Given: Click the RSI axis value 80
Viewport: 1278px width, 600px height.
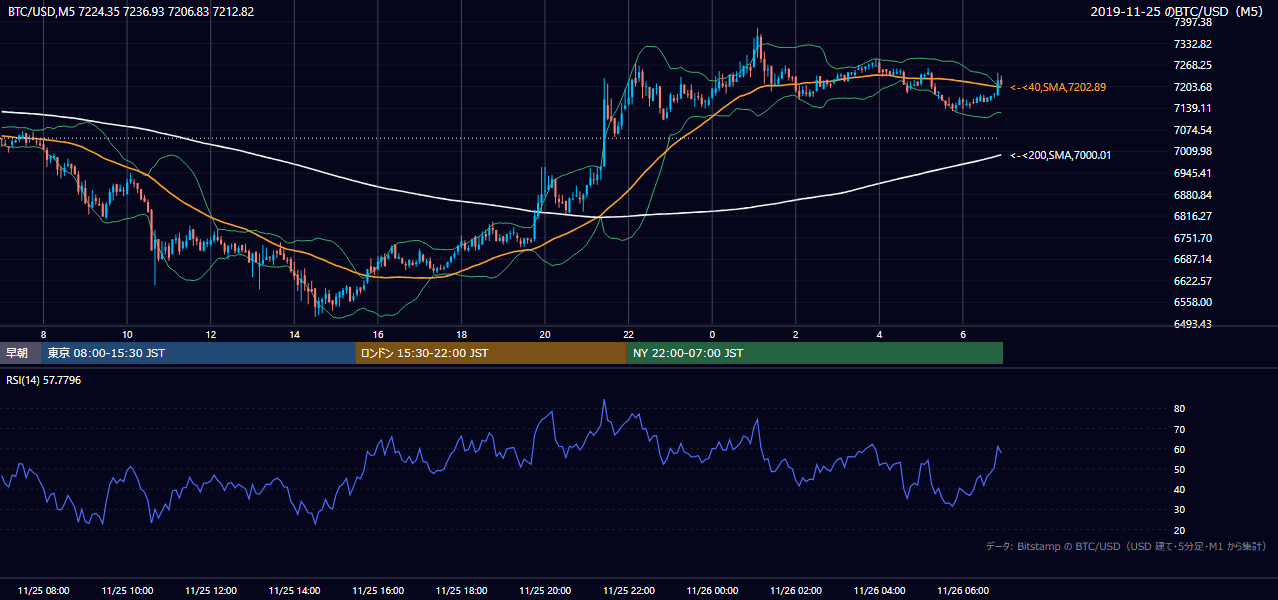Looking at the screenshot, I should (1180, 409).
